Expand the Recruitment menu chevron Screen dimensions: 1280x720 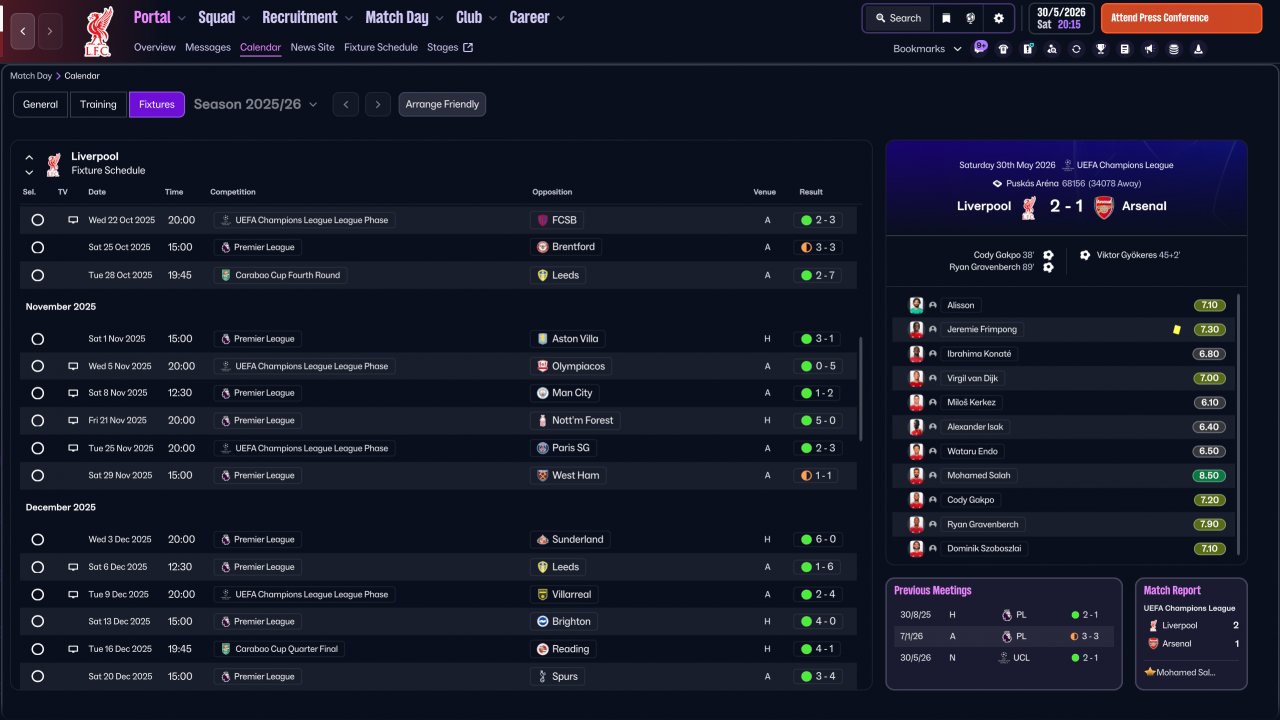coord(348,18)
